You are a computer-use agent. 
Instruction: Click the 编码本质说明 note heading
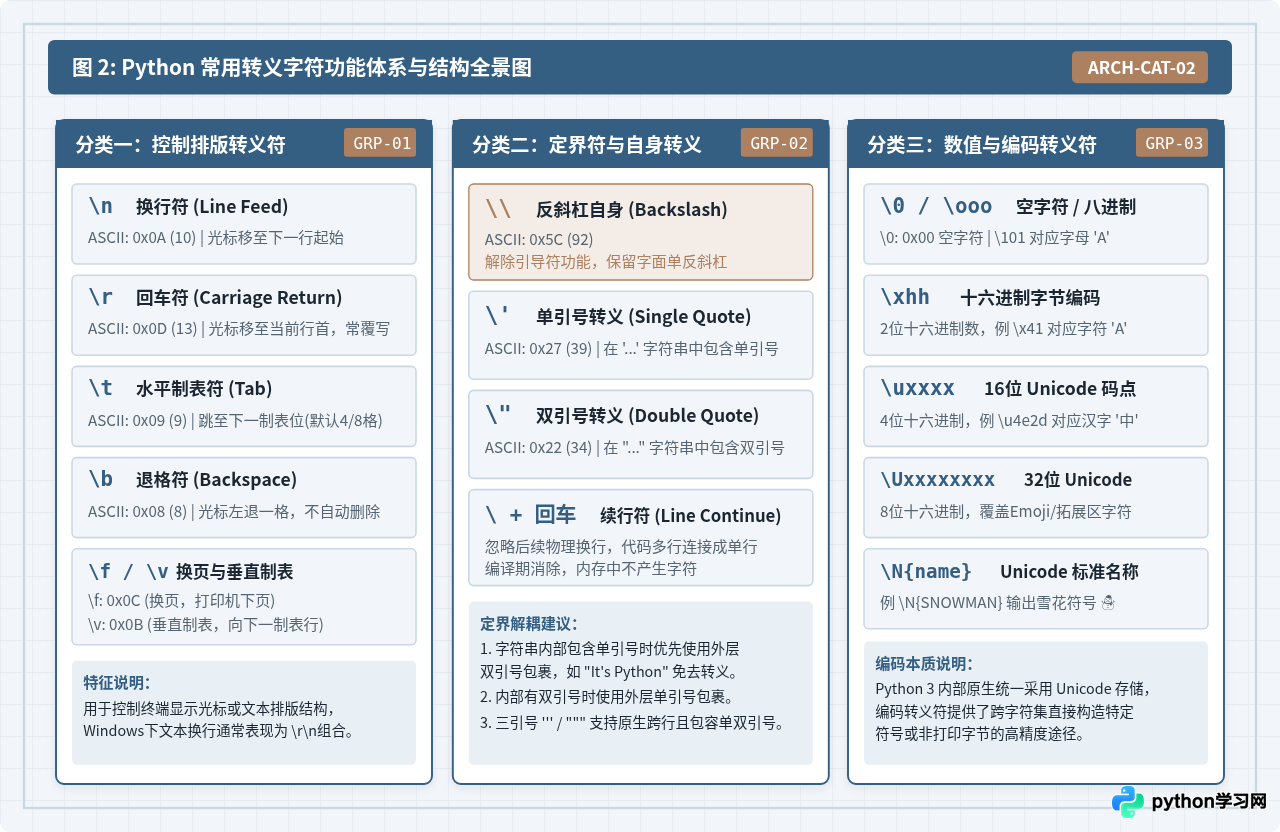(x=924, y=664)
